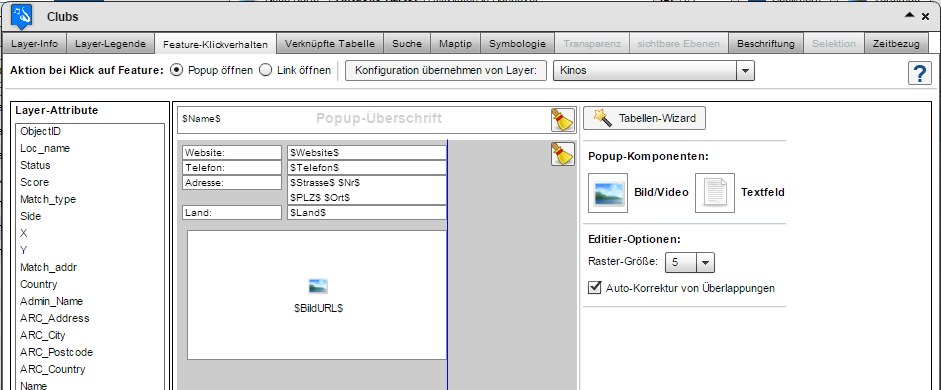Open the Verknüpfte Tabelle tab

click(x=330, y=43)
